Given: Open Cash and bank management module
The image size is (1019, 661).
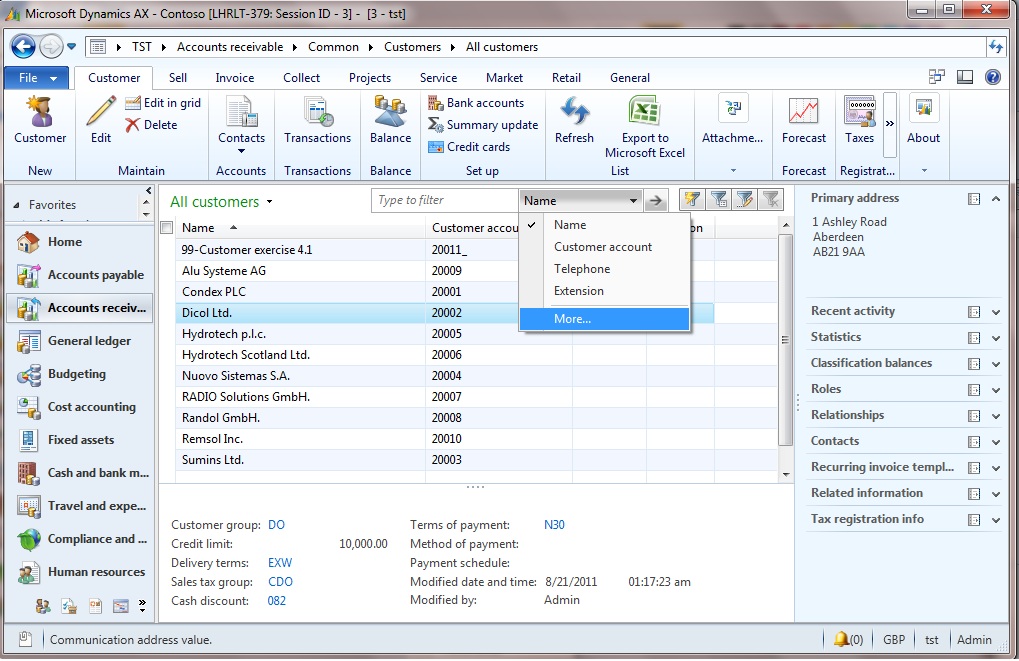Looking at the screenshot, I should point(81,473).
